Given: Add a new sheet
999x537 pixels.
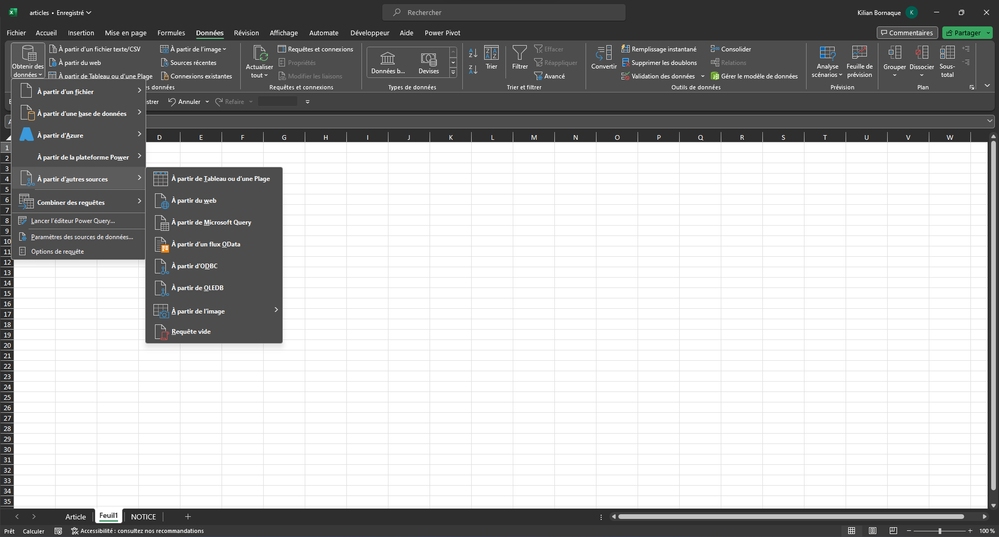Looking at the screenshot, I should click(187, 517).
